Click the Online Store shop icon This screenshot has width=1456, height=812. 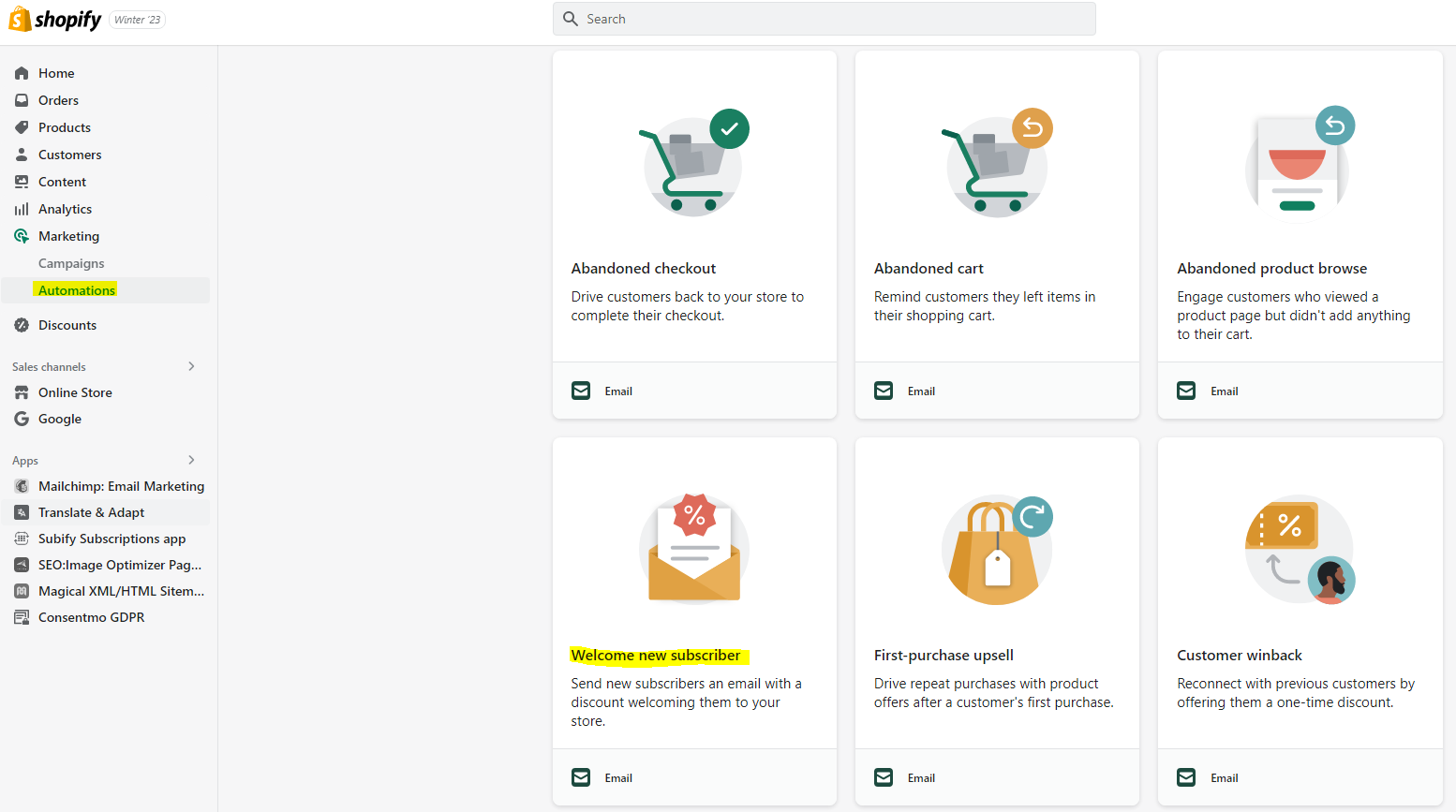(x=22, y=392)
